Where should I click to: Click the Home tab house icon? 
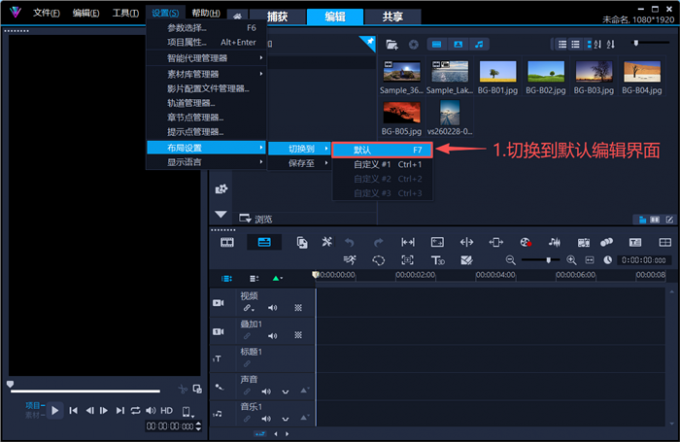[237, 16]
